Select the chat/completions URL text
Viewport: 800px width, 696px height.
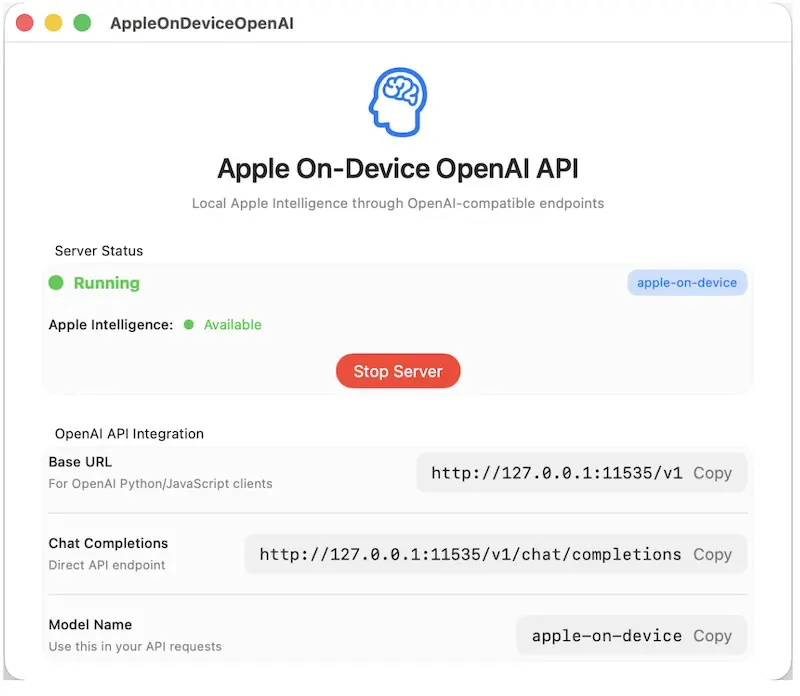point(470,555)
